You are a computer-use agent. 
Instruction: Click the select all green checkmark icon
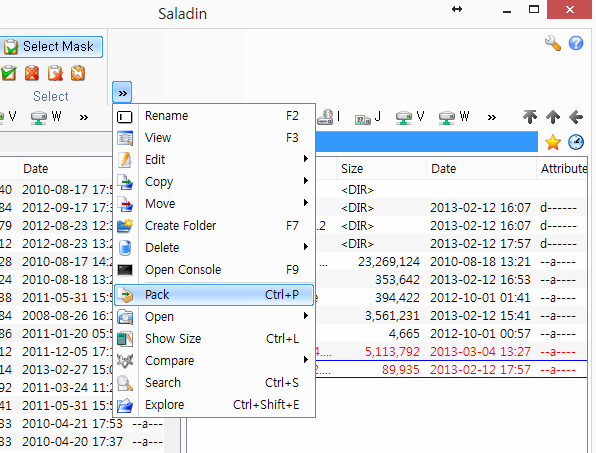[x=9, y=73]
